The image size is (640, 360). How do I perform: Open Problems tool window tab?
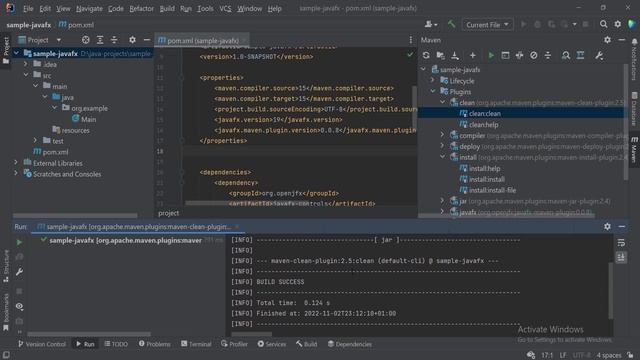point(154,344)
